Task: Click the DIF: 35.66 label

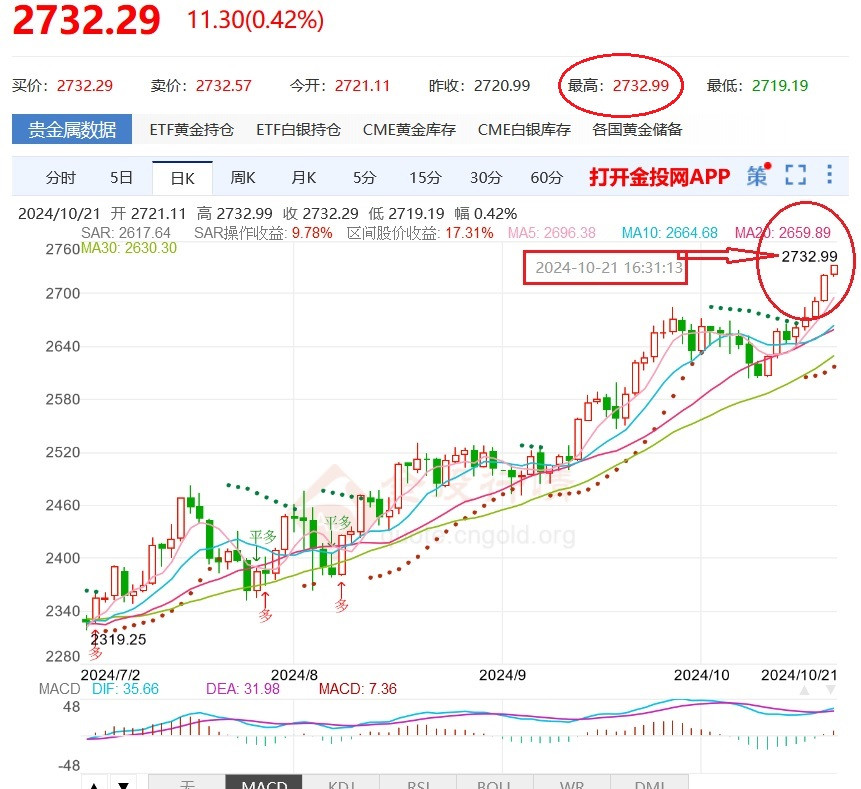Action: pos(125,689)
